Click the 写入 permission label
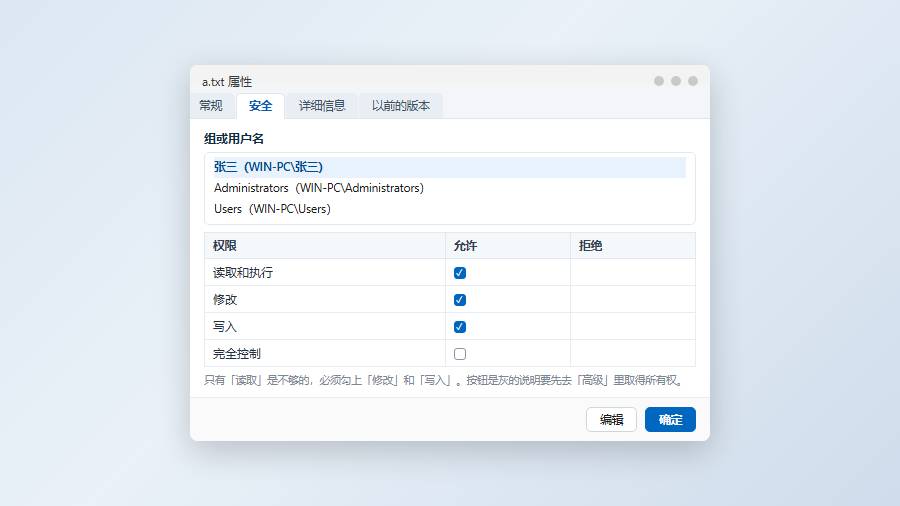 pyautogui.click(x=225, y=326)
